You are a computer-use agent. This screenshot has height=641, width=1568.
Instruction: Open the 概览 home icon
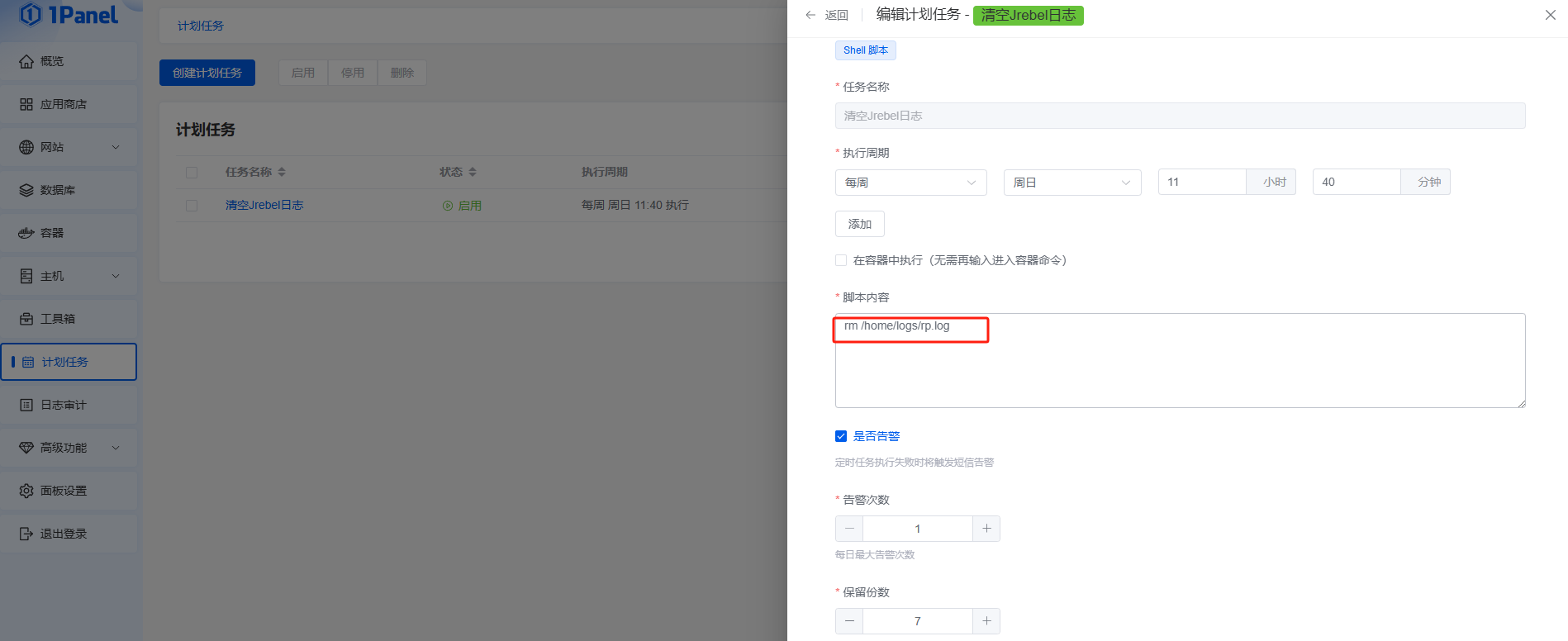[x=26, y=61]
